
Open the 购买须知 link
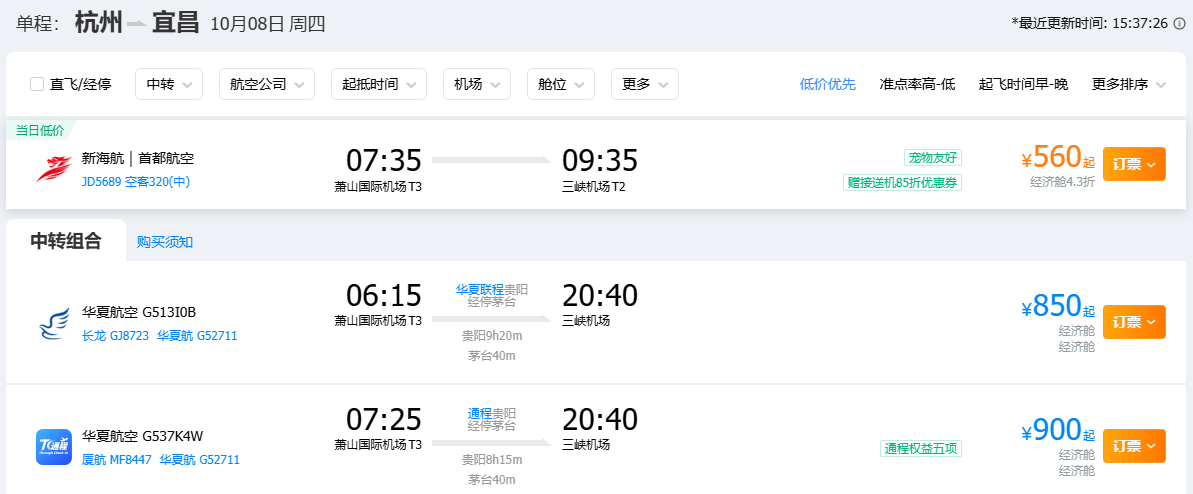point(165,242)
